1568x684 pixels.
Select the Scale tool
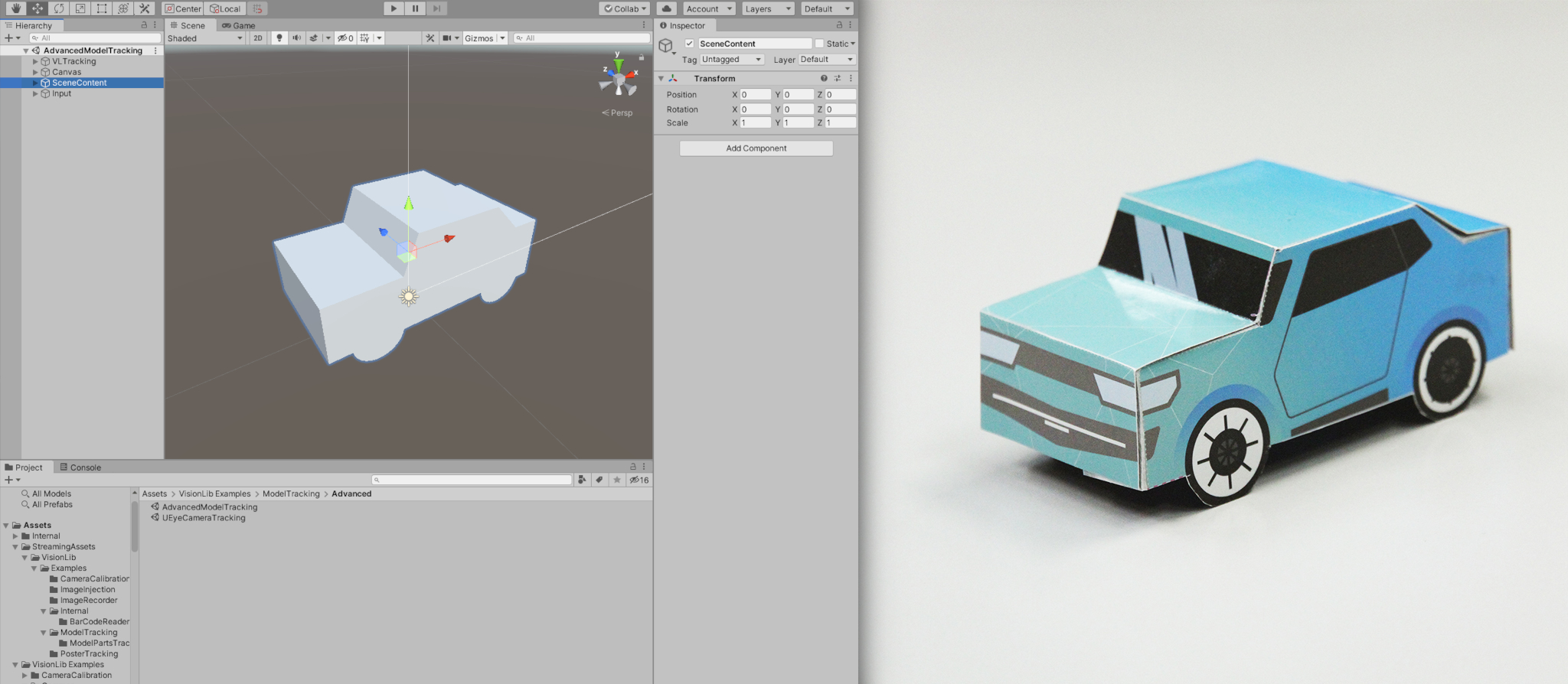pyautogui.click(x=80, y=8)
